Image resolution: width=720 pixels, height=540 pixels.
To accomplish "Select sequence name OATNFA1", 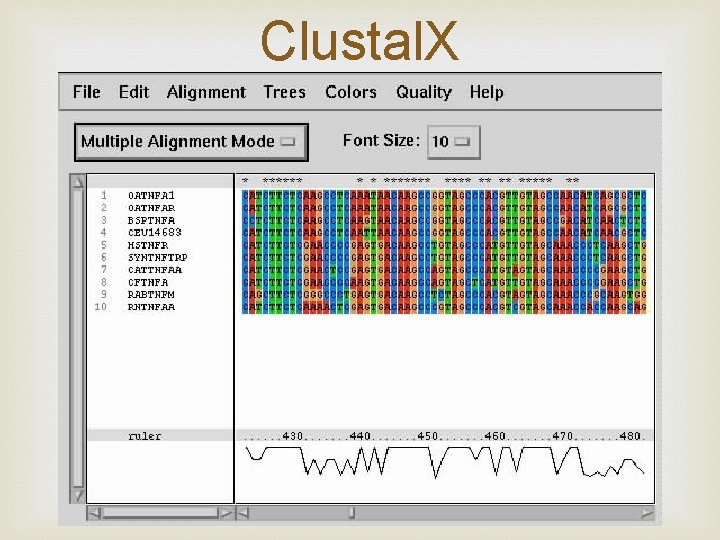I will pos(151,196).
